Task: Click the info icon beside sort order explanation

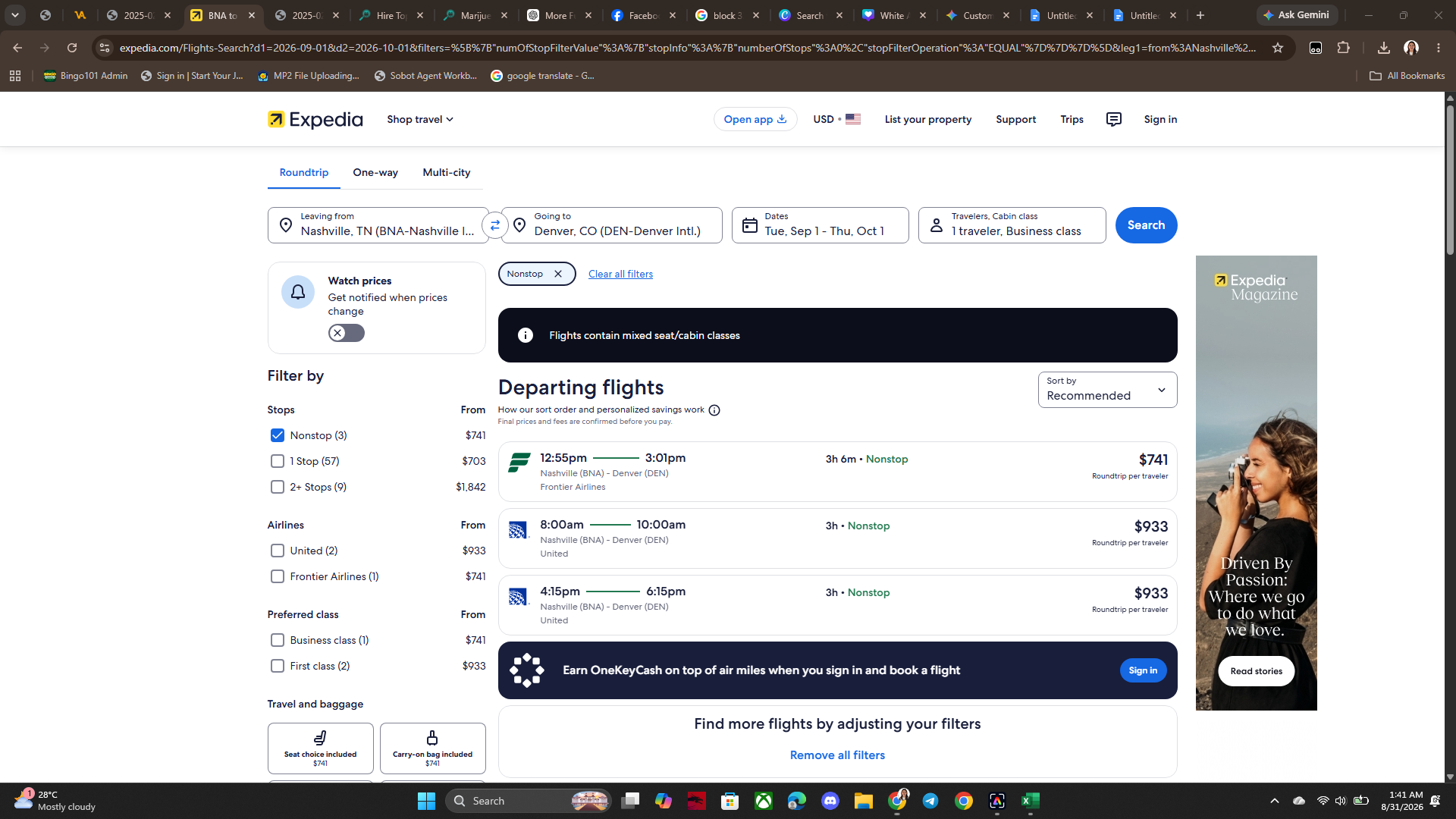Action: pos(714,410)
